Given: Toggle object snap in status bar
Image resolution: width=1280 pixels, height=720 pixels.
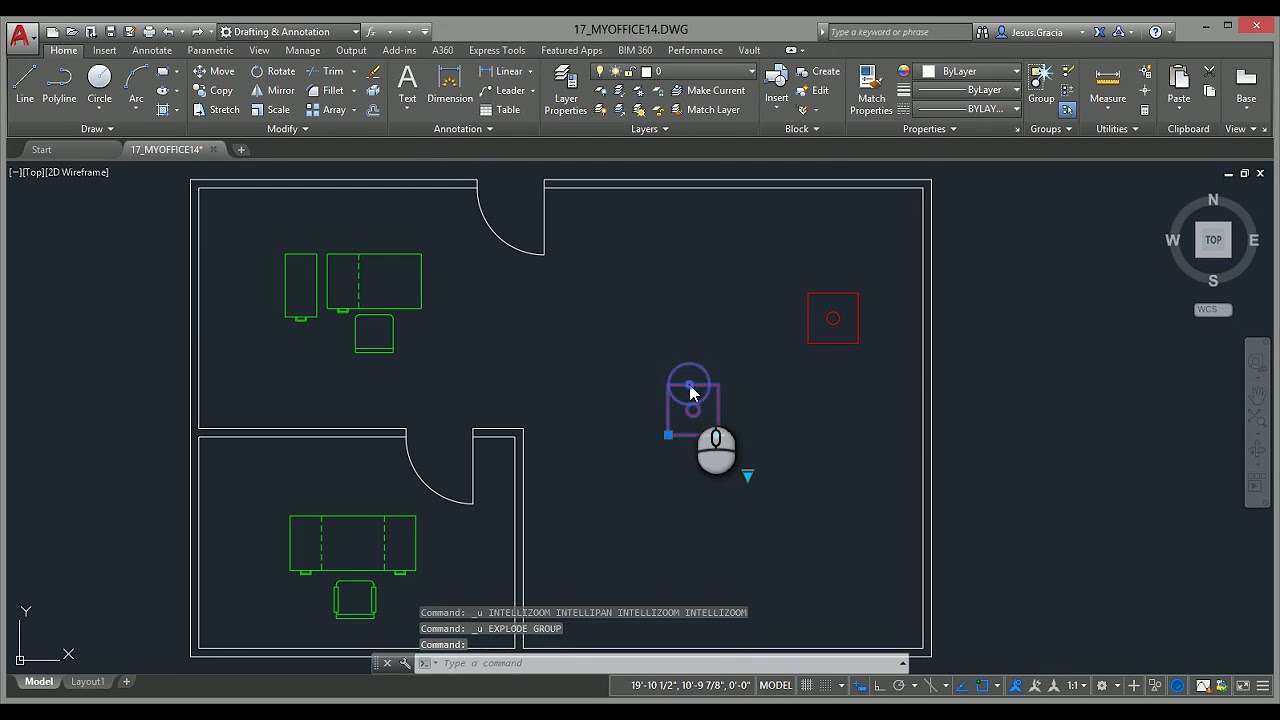Looking at the screenshot, I should coord(982,686).
